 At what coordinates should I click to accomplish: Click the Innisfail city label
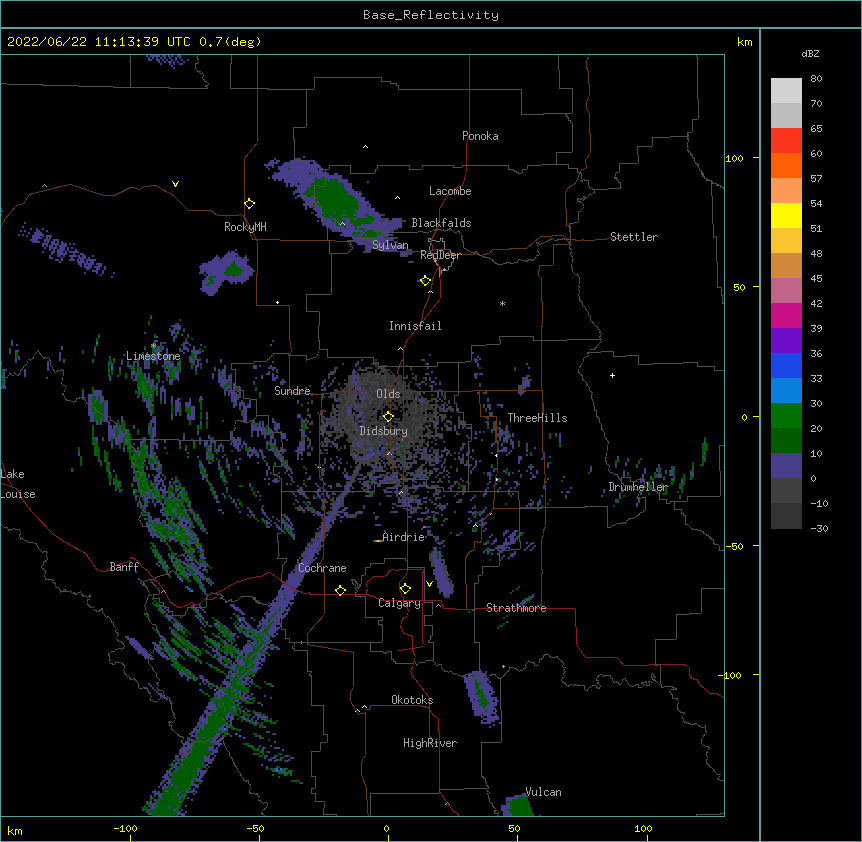point(415,326)
